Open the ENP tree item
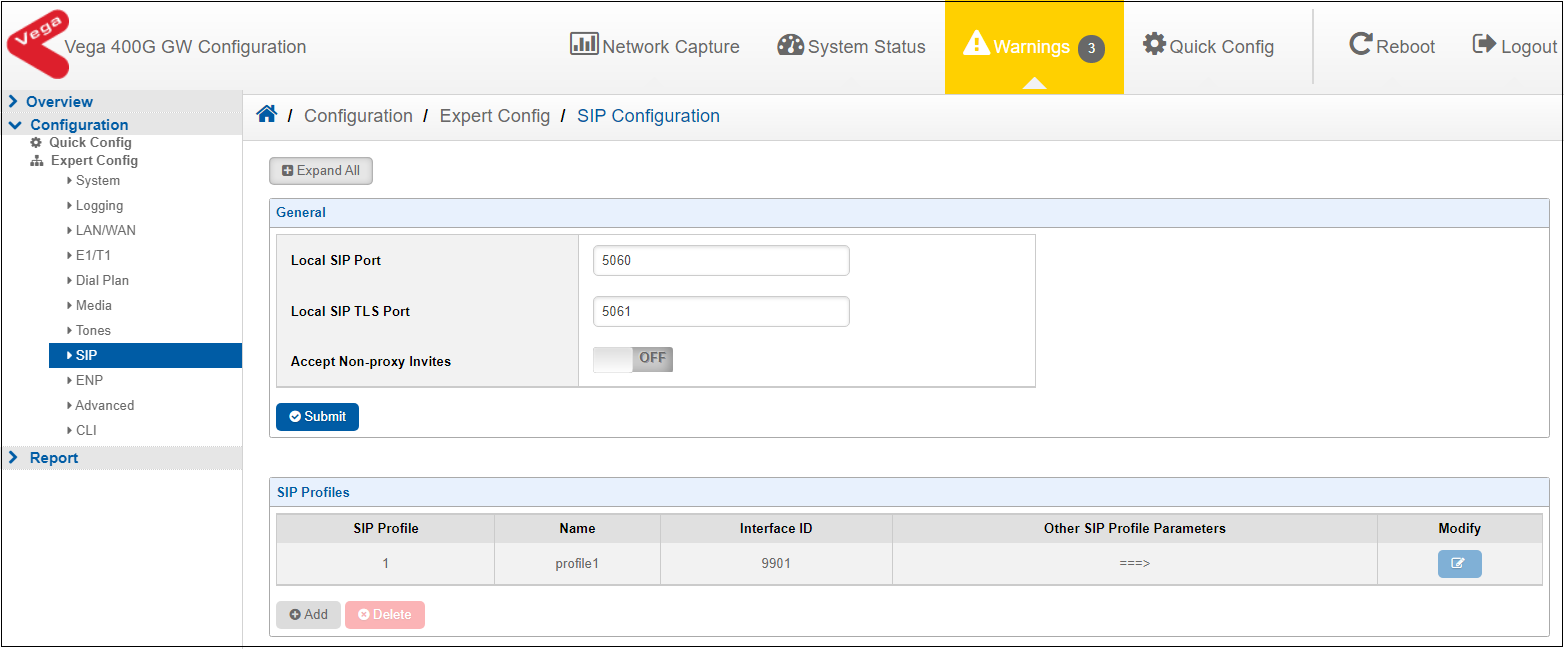 (89, 381)
